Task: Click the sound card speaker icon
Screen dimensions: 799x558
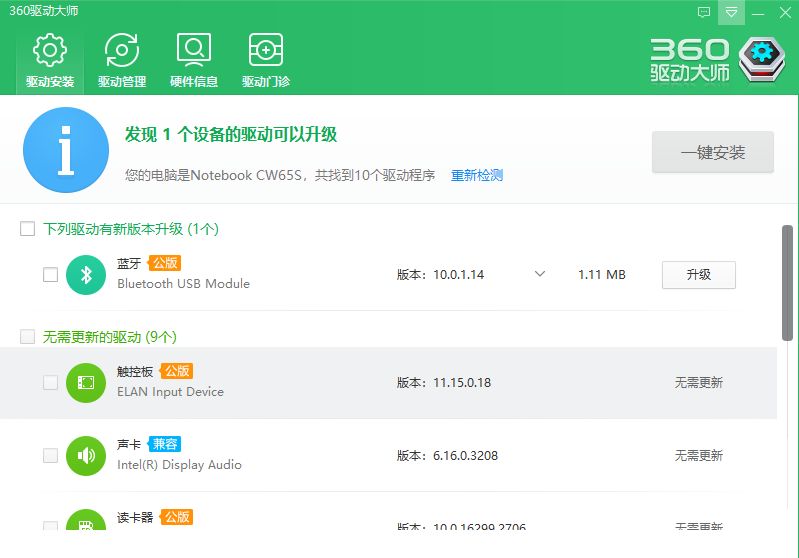Action: point(86,456)
